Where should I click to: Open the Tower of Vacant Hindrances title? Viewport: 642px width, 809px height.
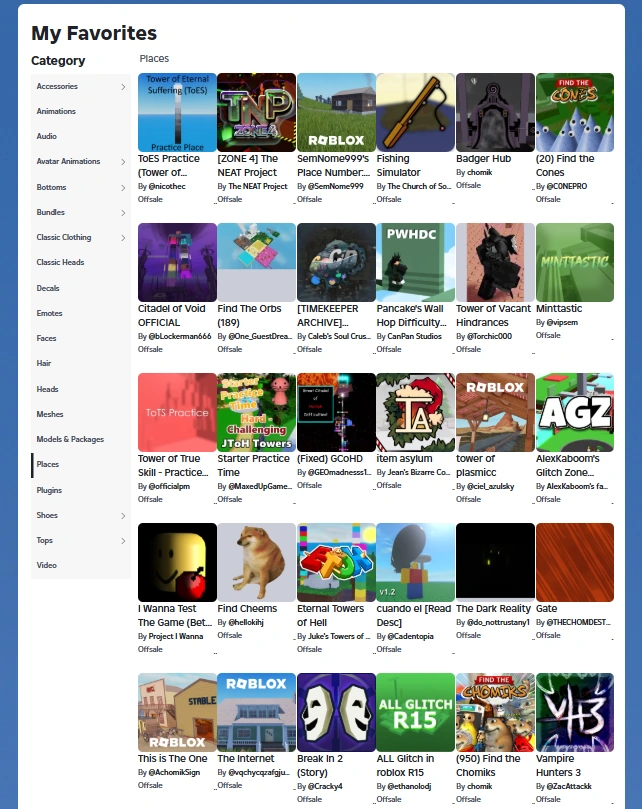(x=493, y=315)
